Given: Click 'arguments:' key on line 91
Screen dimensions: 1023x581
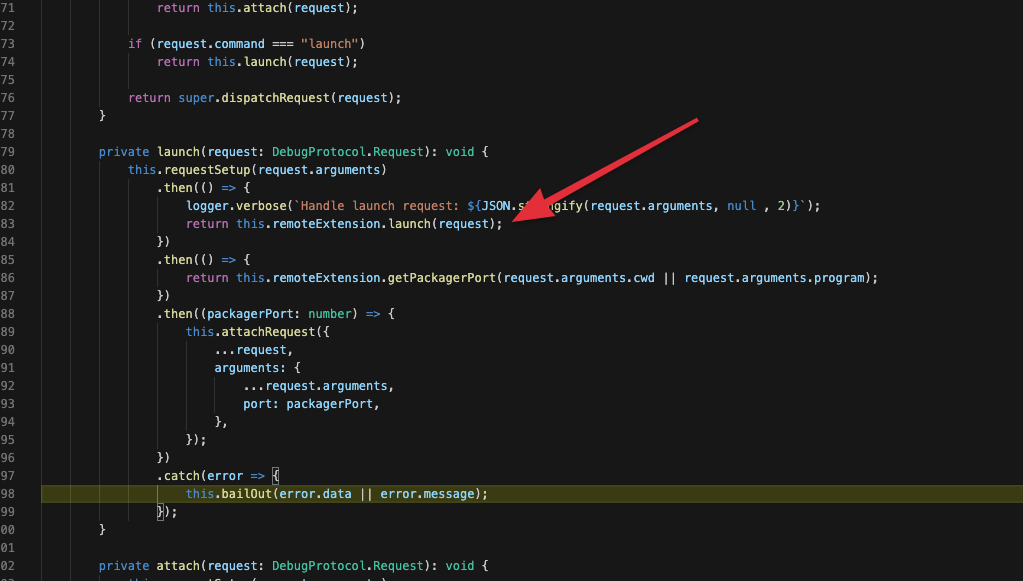Looking at the screenshot, I should (250, 368).
